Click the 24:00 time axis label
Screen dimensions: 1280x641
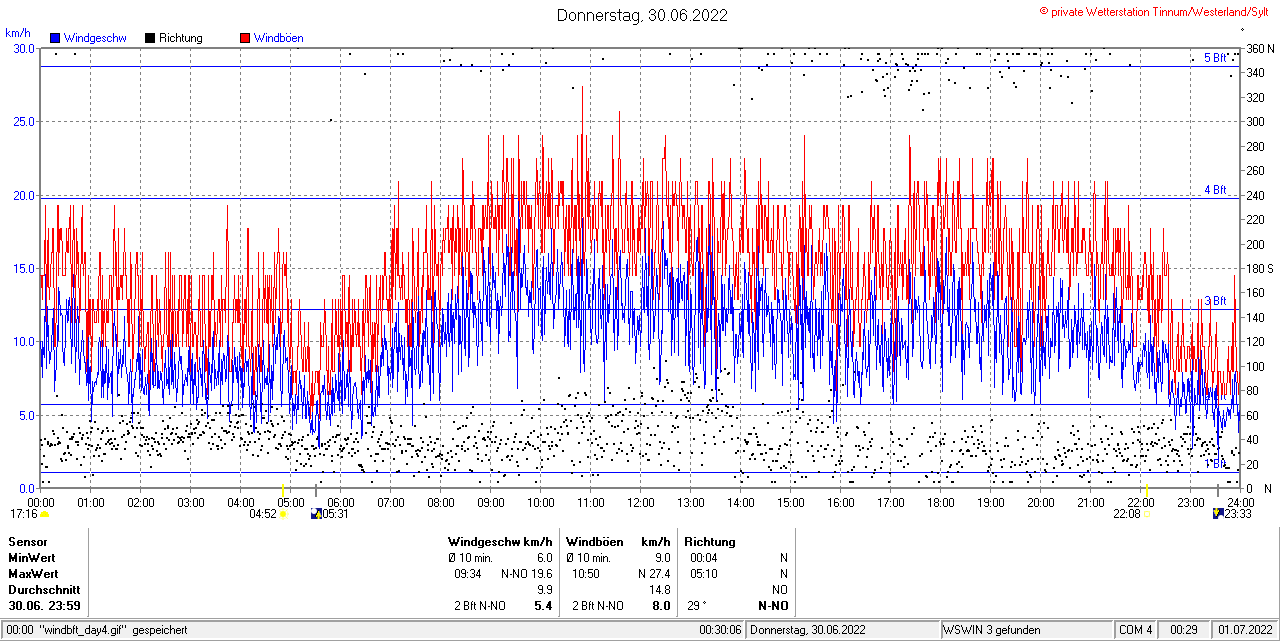[1240, 502]
